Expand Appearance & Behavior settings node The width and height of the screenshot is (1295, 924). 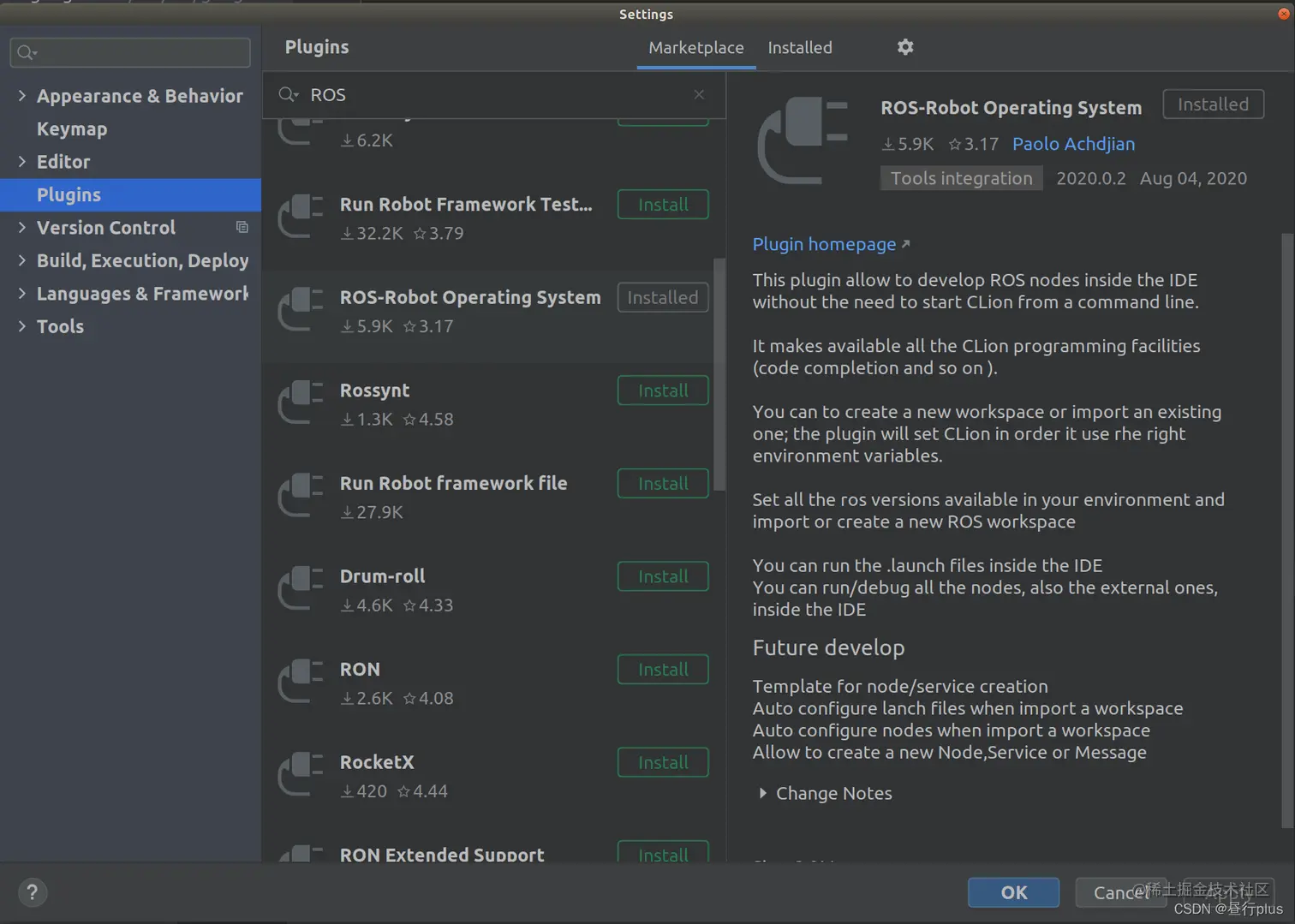21,96
